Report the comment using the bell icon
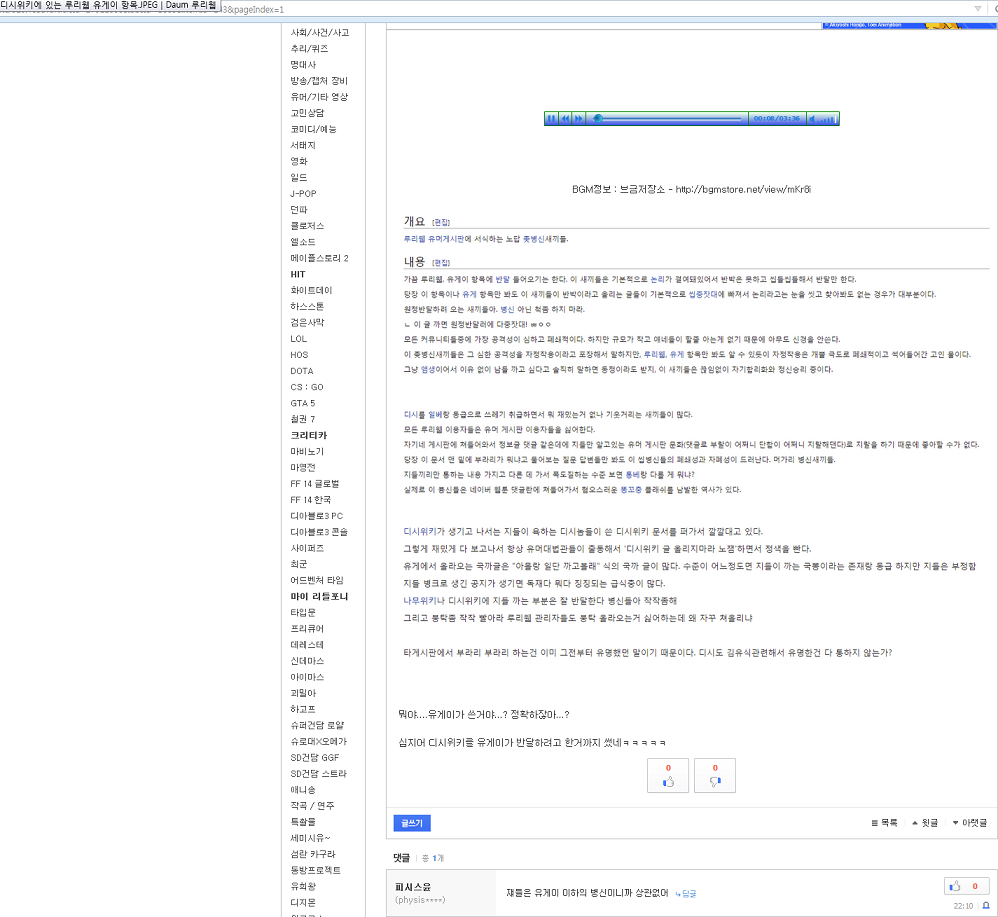This screenshot has height=917, width=998. tap(985, 905)
